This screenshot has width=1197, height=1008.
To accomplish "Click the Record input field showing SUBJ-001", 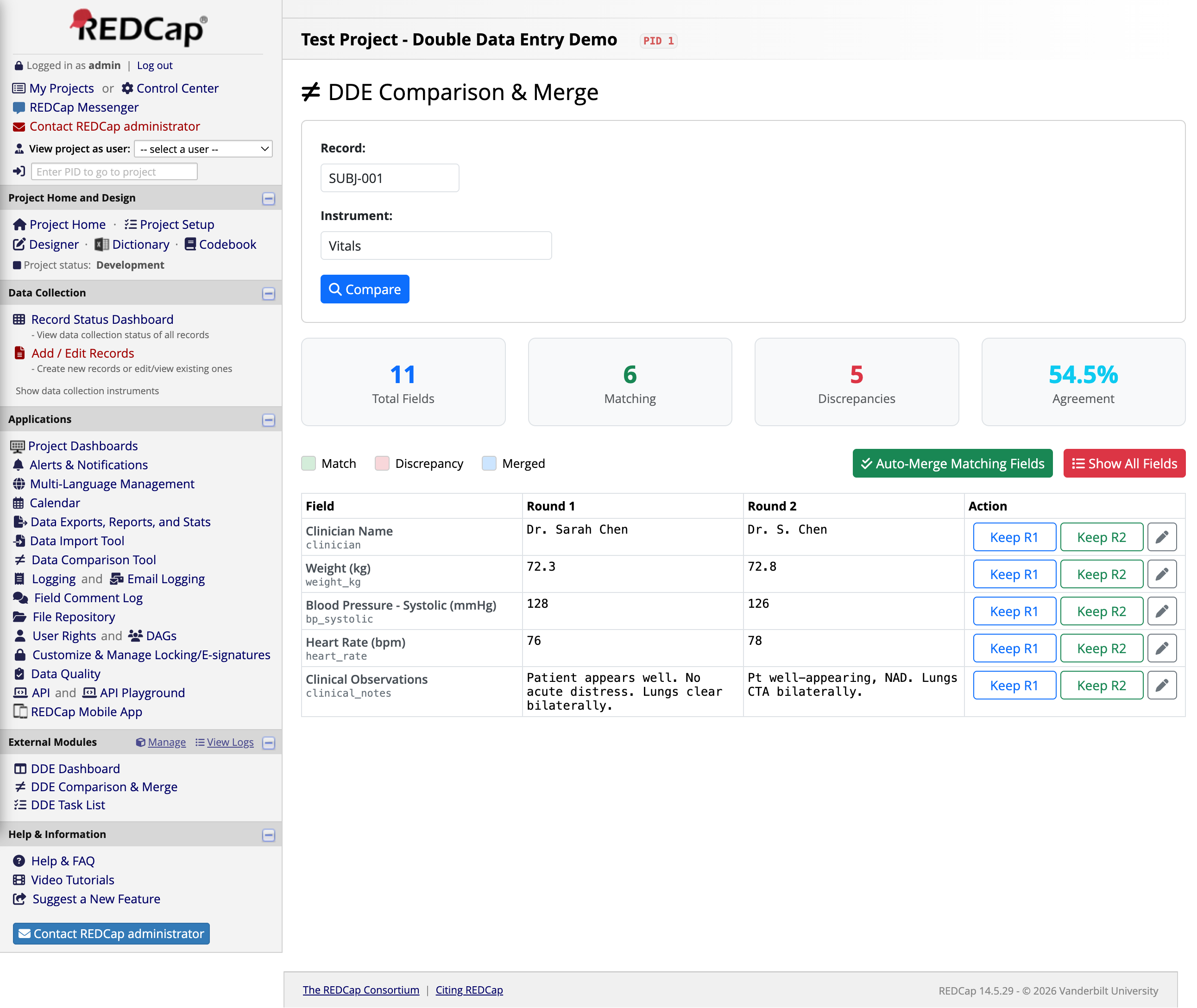I will pyautogui.click(x=390, y=178).
